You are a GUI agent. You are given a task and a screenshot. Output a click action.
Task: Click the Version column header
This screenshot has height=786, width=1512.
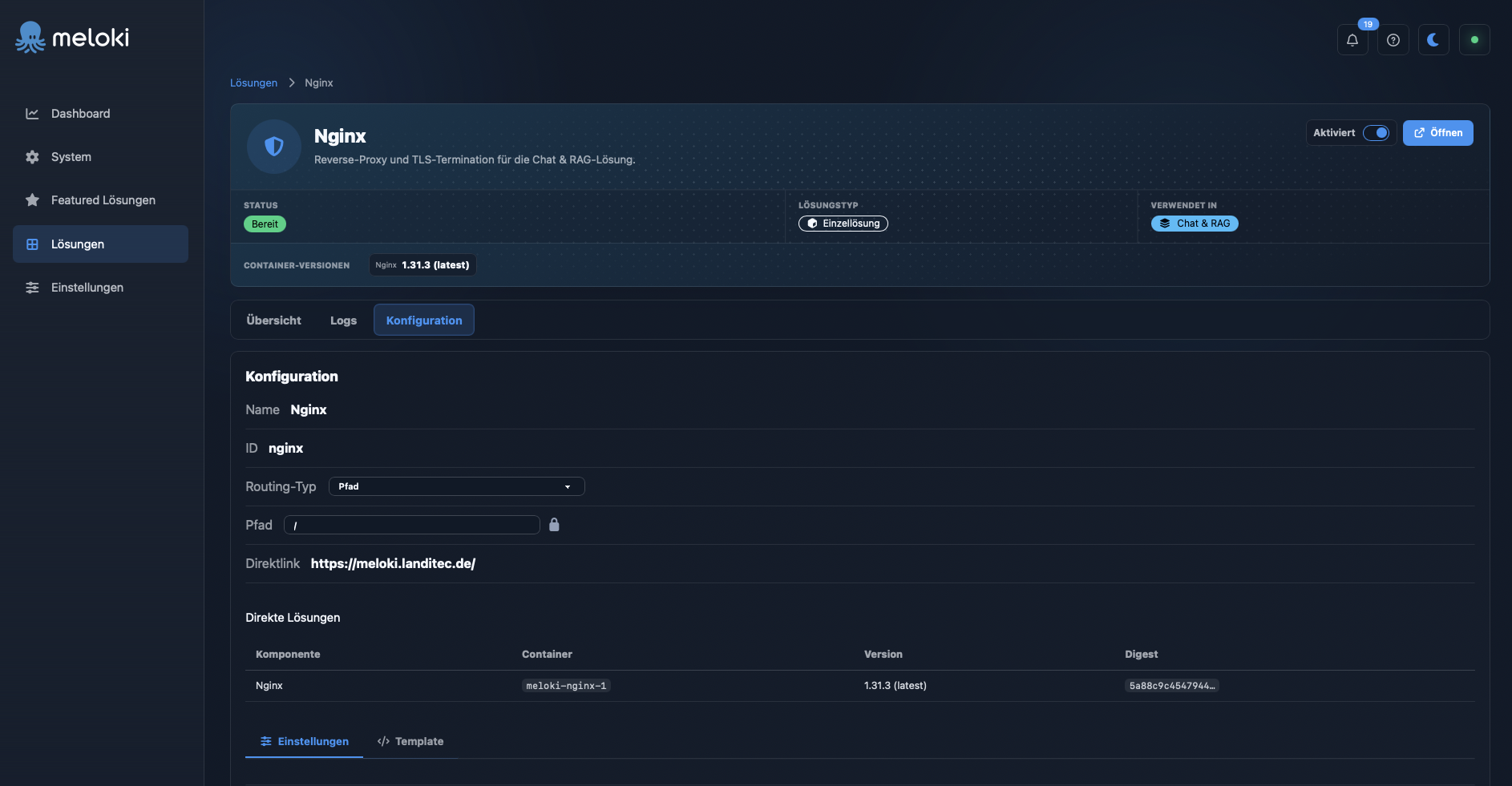883,655
